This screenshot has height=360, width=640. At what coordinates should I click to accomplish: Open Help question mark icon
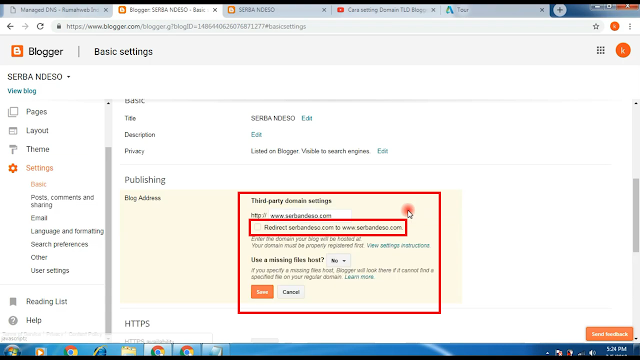pyautogui.click(x=13, y=320)
